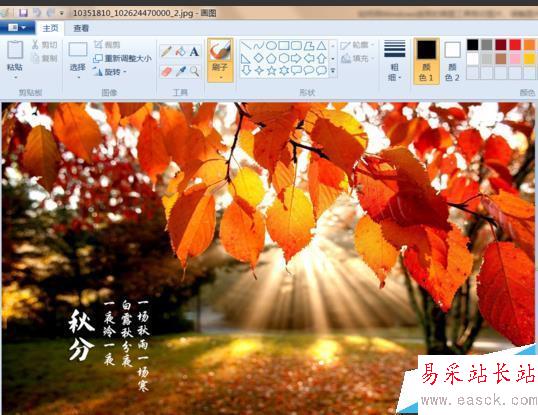Switch to the 主页 tab

(x=50, y=28)
